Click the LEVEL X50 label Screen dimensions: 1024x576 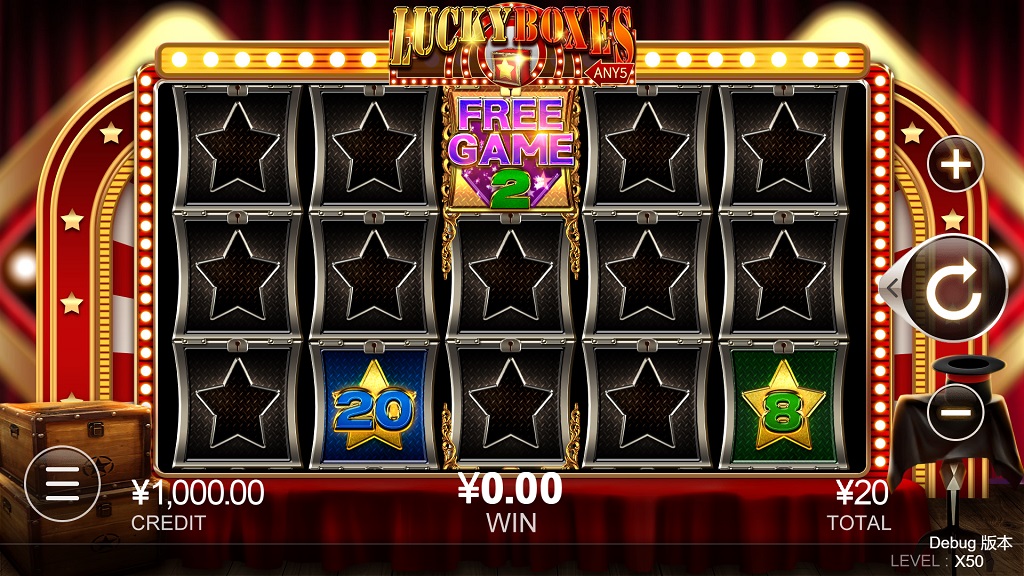[x=936, y=561]
